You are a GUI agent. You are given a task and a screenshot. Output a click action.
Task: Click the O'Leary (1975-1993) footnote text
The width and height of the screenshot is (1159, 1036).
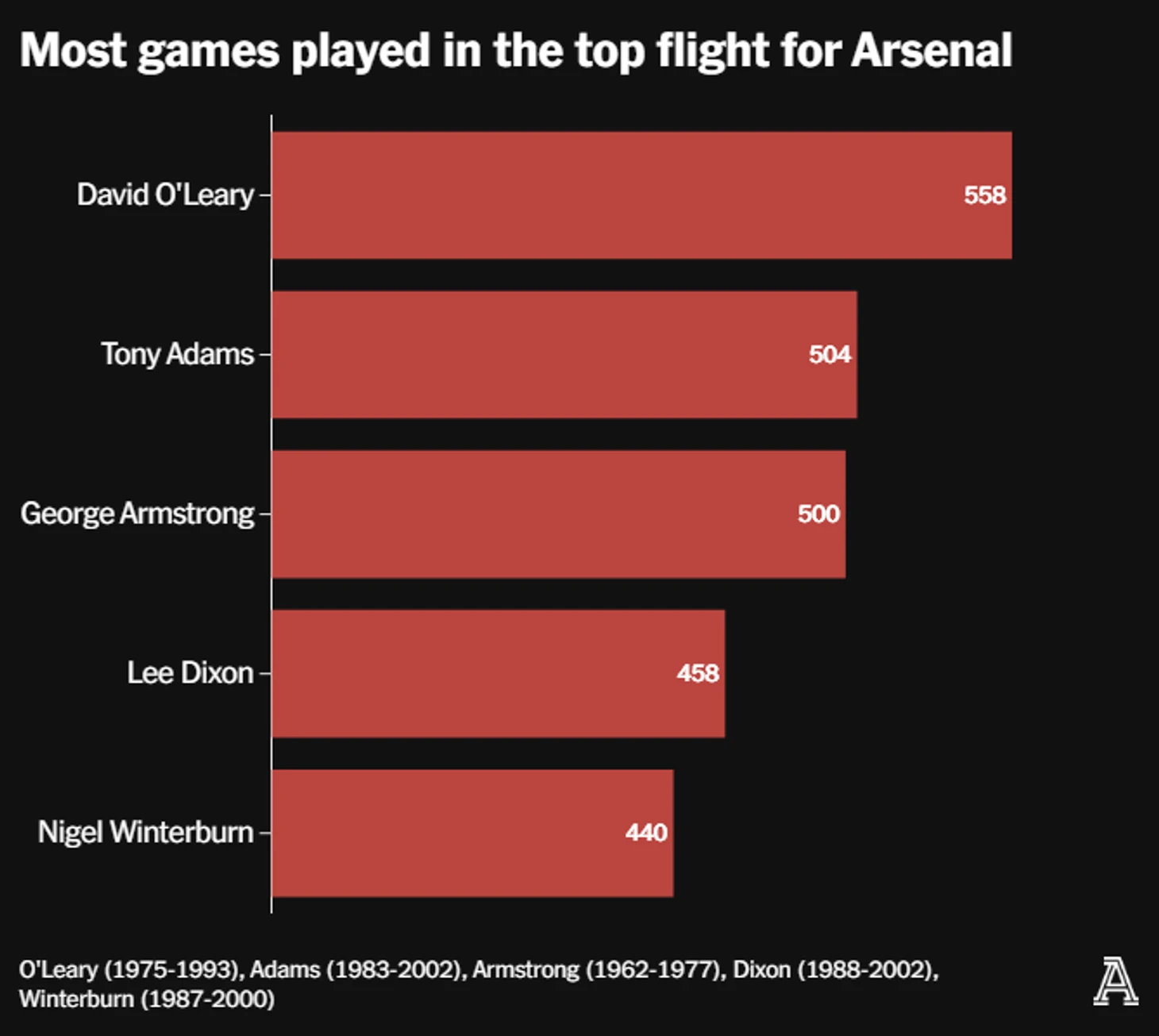tap(130, 970)
